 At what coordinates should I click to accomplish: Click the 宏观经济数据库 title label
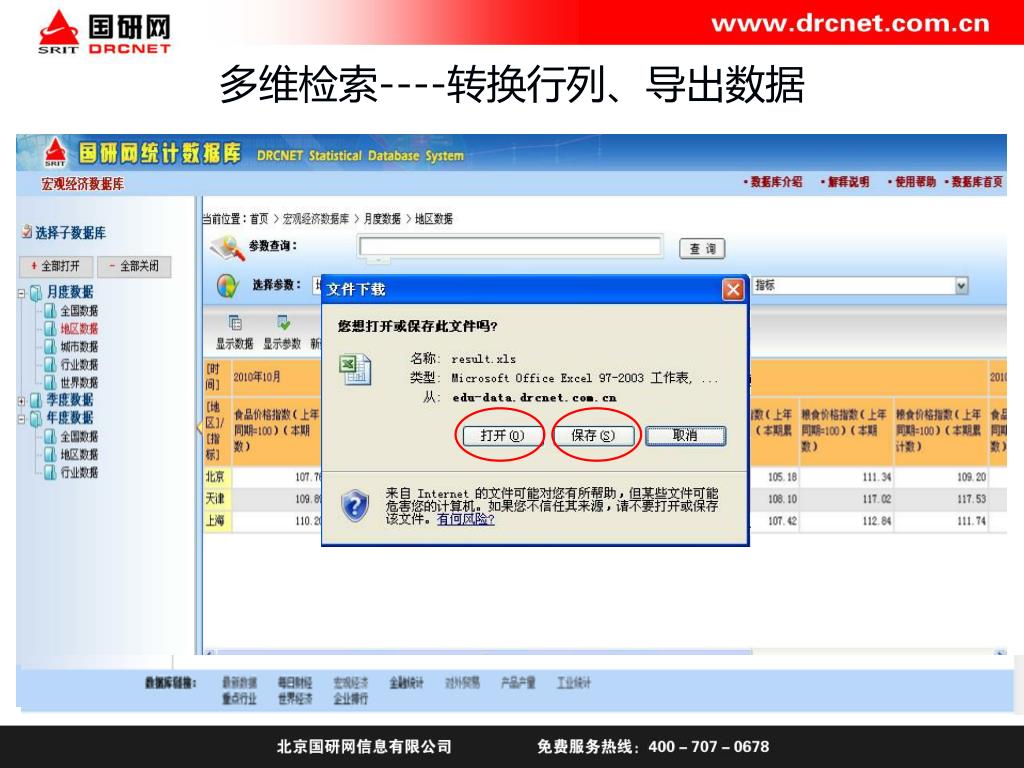pos(82,184)
